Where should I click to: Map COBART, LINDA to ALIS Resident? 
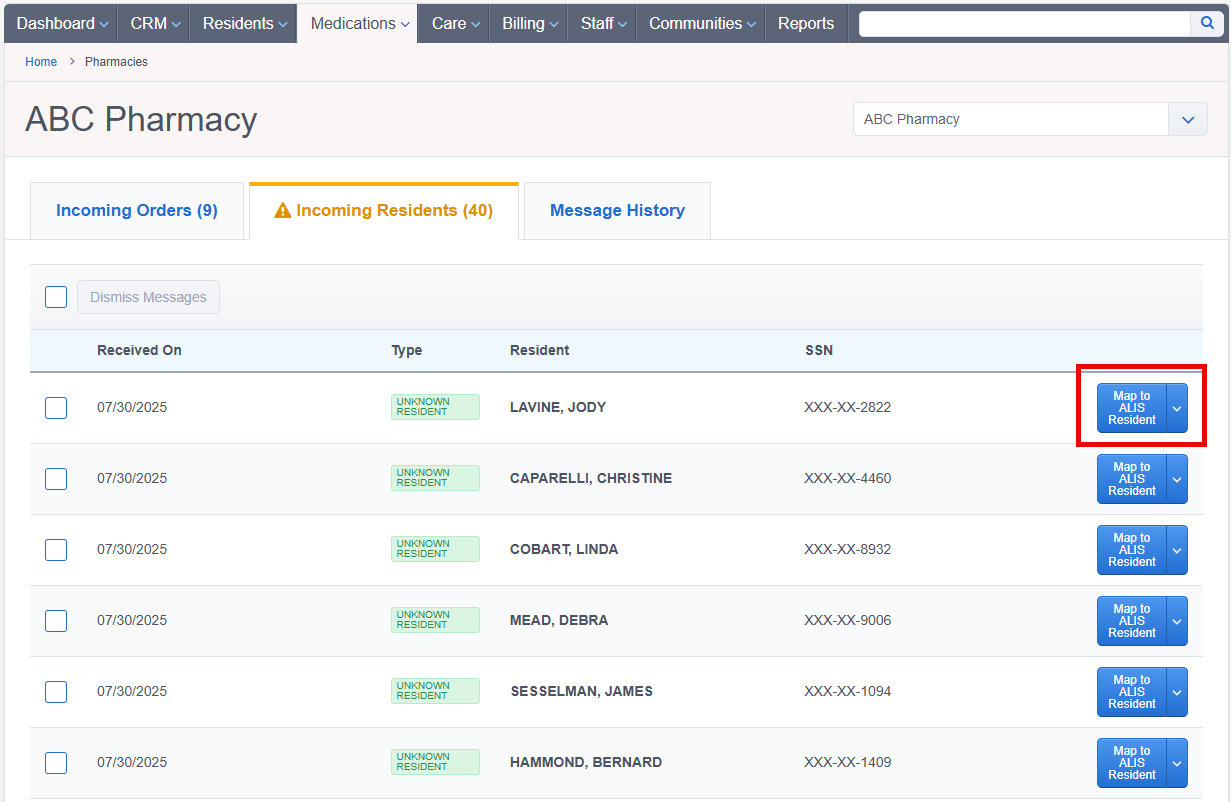1132,550
